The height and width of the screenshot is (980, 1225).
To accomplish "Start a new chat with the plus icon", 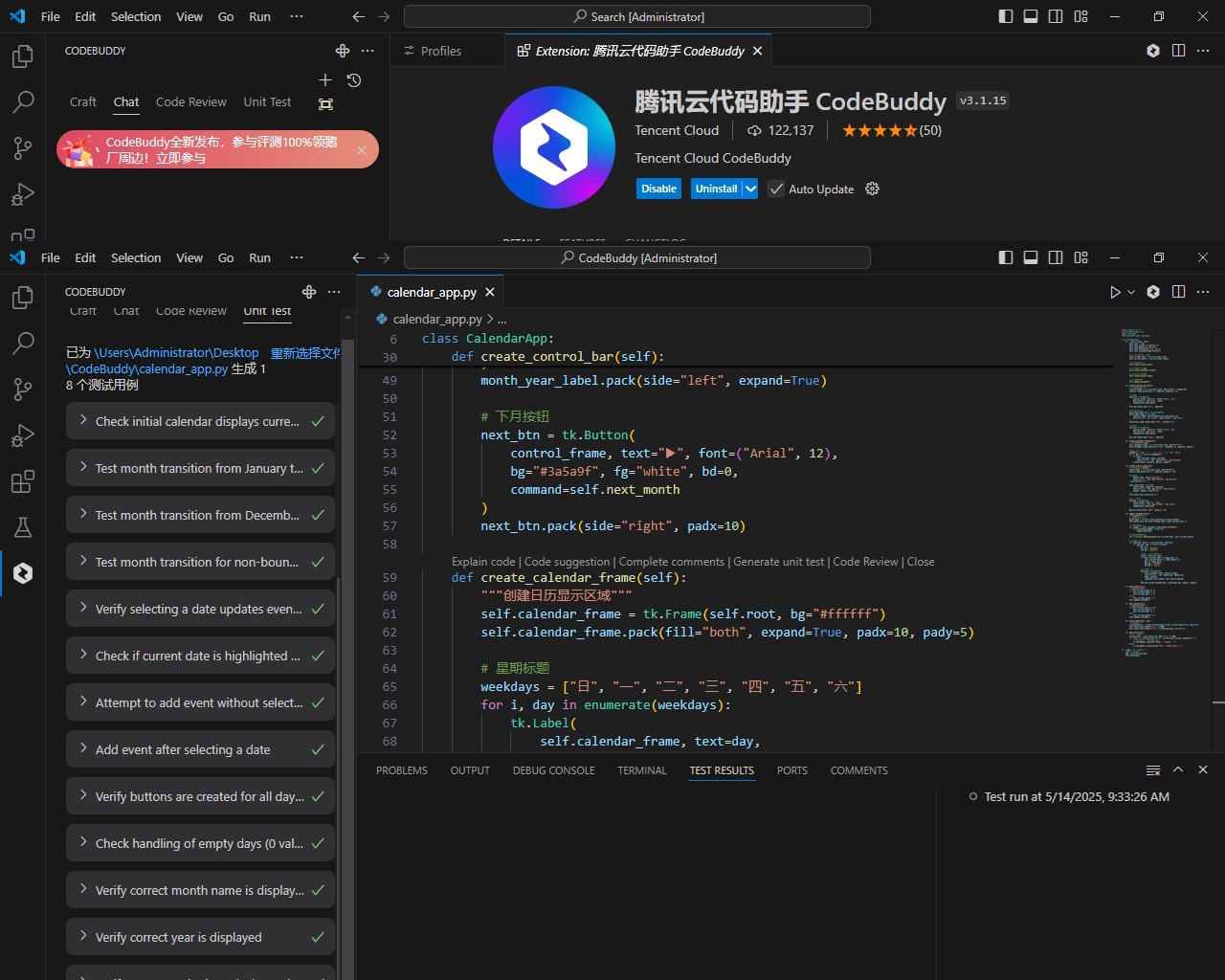I will click(325, 80).
